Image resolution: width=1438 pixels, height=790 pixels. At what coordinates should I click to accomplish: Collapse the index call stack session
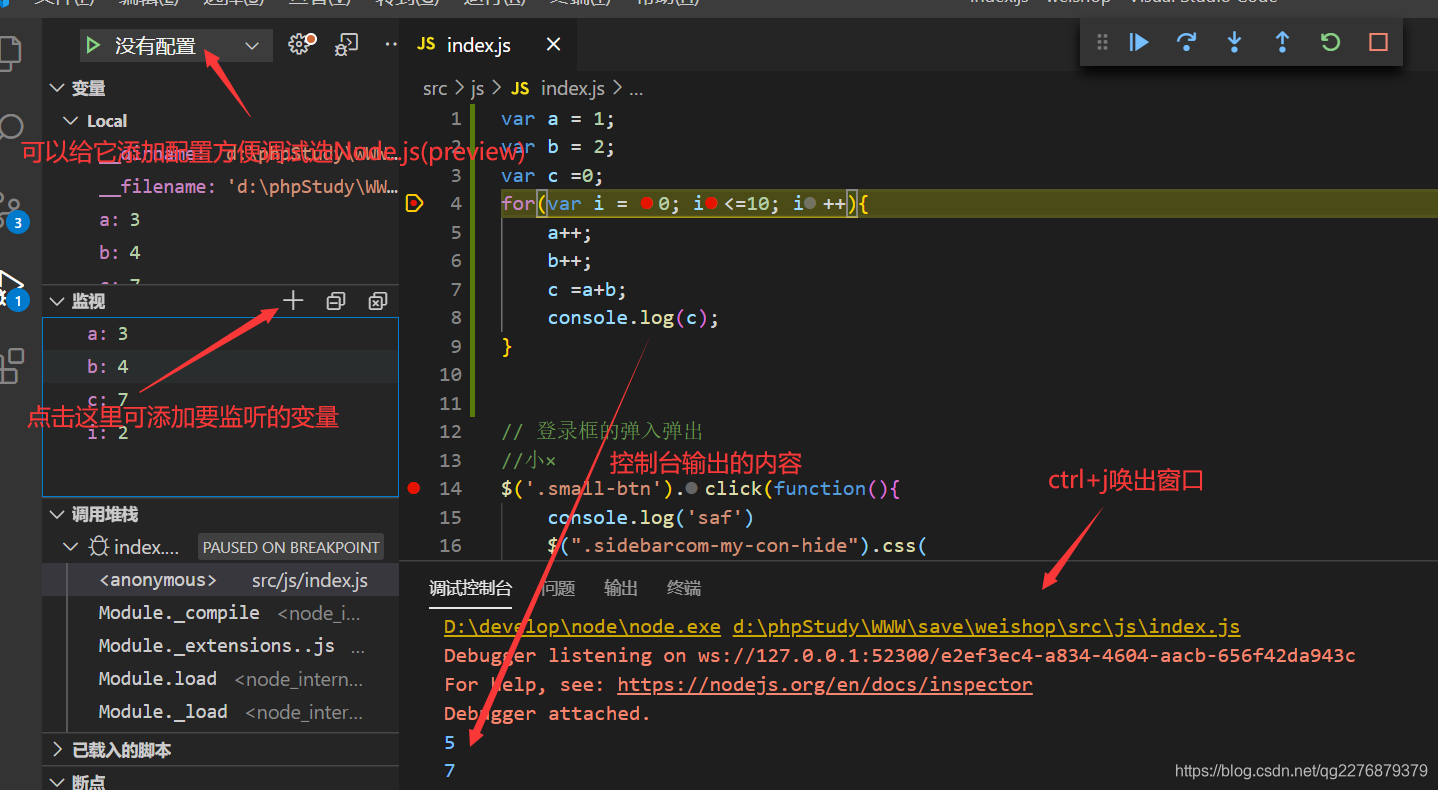coord(71,547)
